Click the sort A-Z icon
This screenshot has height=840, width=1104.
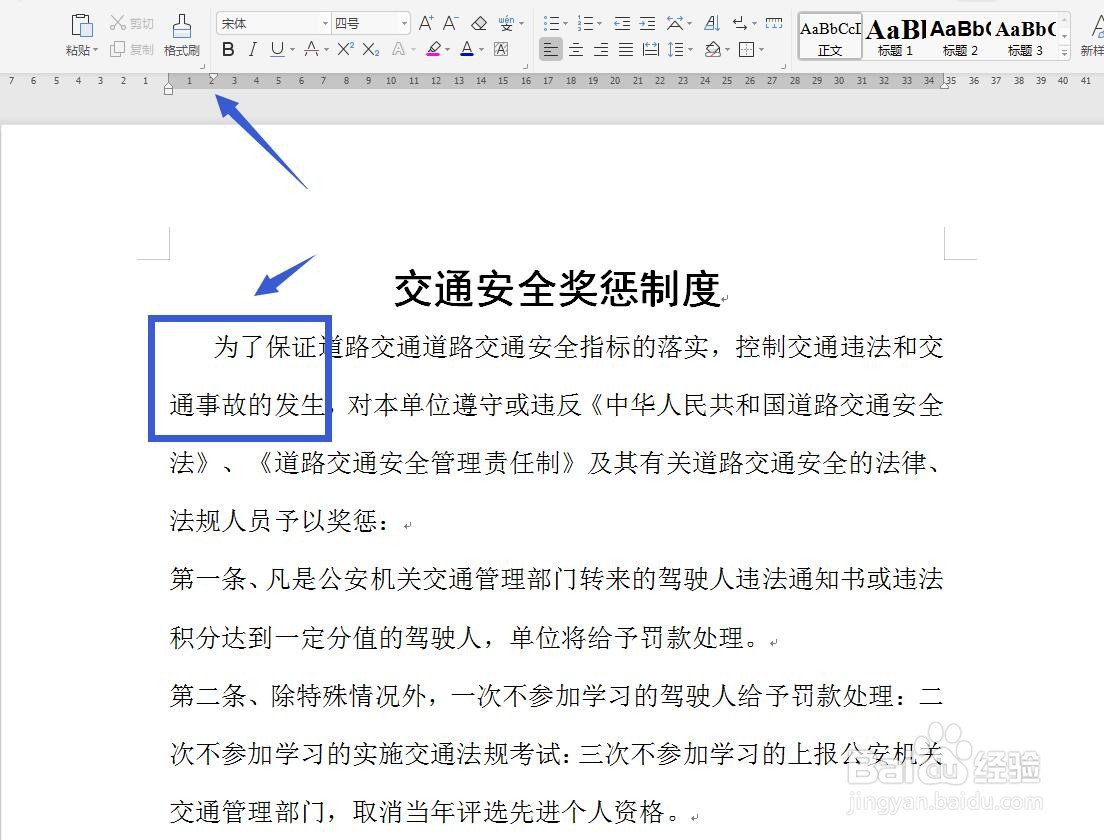pyautogui.click(x=712, y=24)
